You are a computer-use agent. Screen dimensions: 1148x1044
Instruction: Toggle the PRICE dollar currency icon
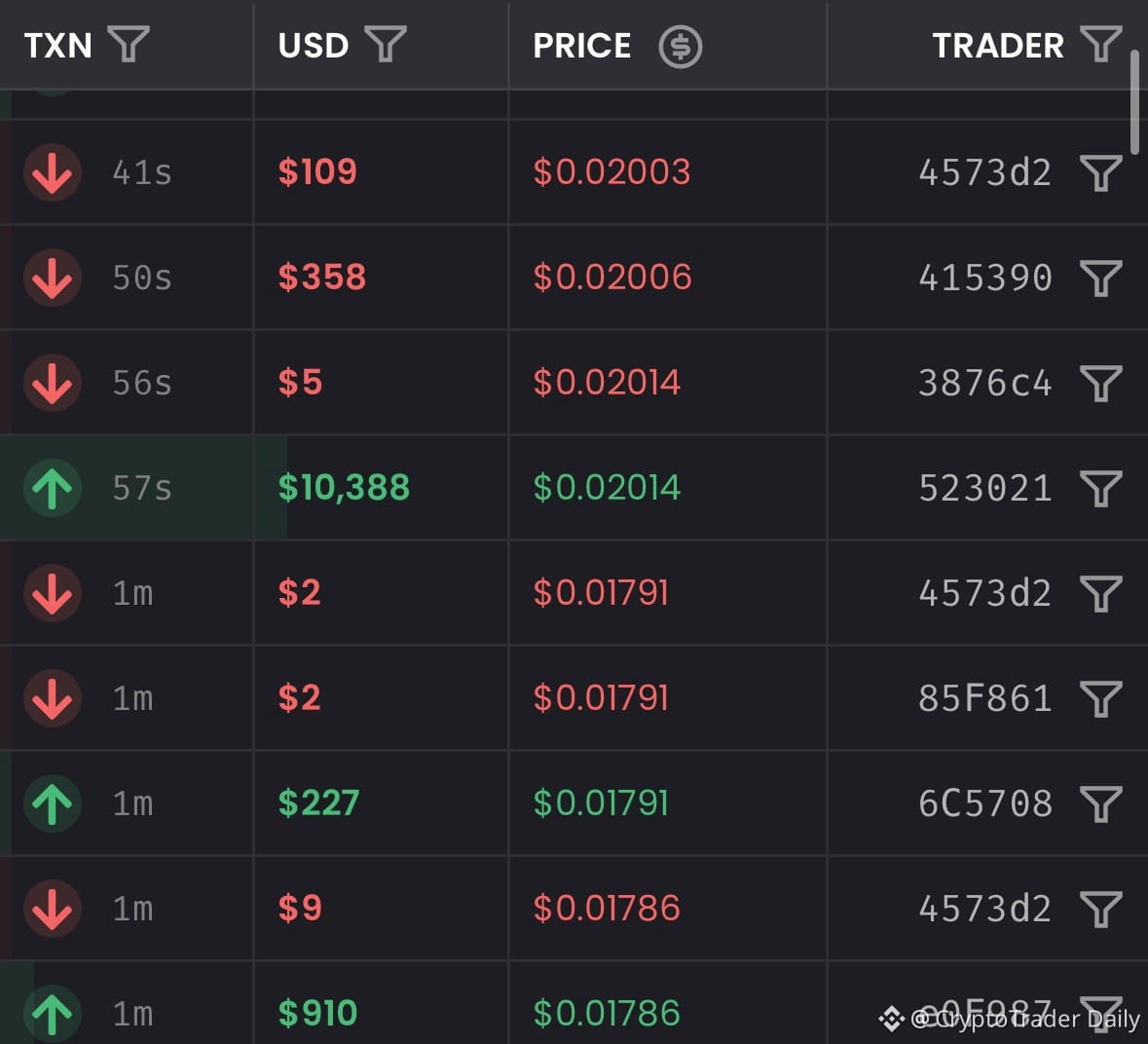[681, 47]
